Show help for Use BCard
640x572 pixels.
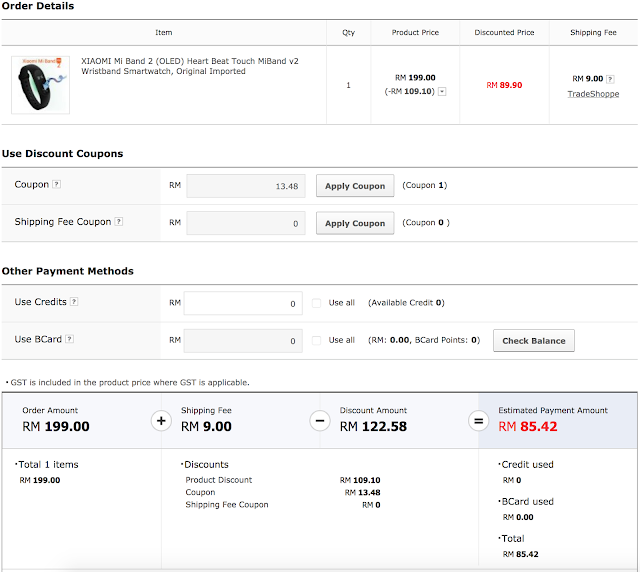pos(70,340)
